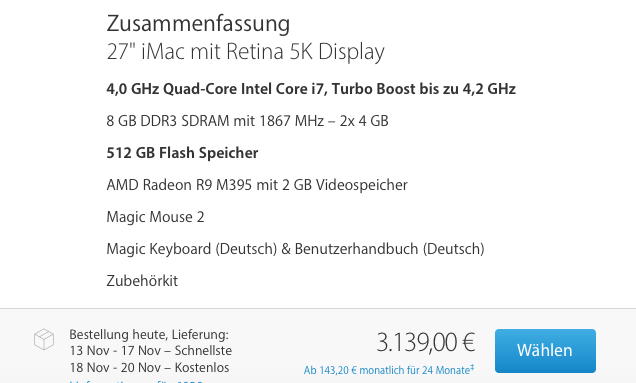
Task: Open the 143,20 € monthly financing link
Action: (389, 370)
